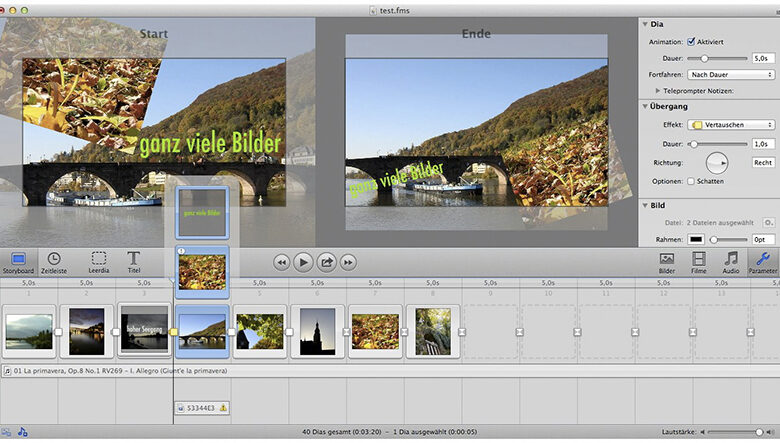Open the Audio browser
The image size is (780, 443).
(x=731, y=262)
